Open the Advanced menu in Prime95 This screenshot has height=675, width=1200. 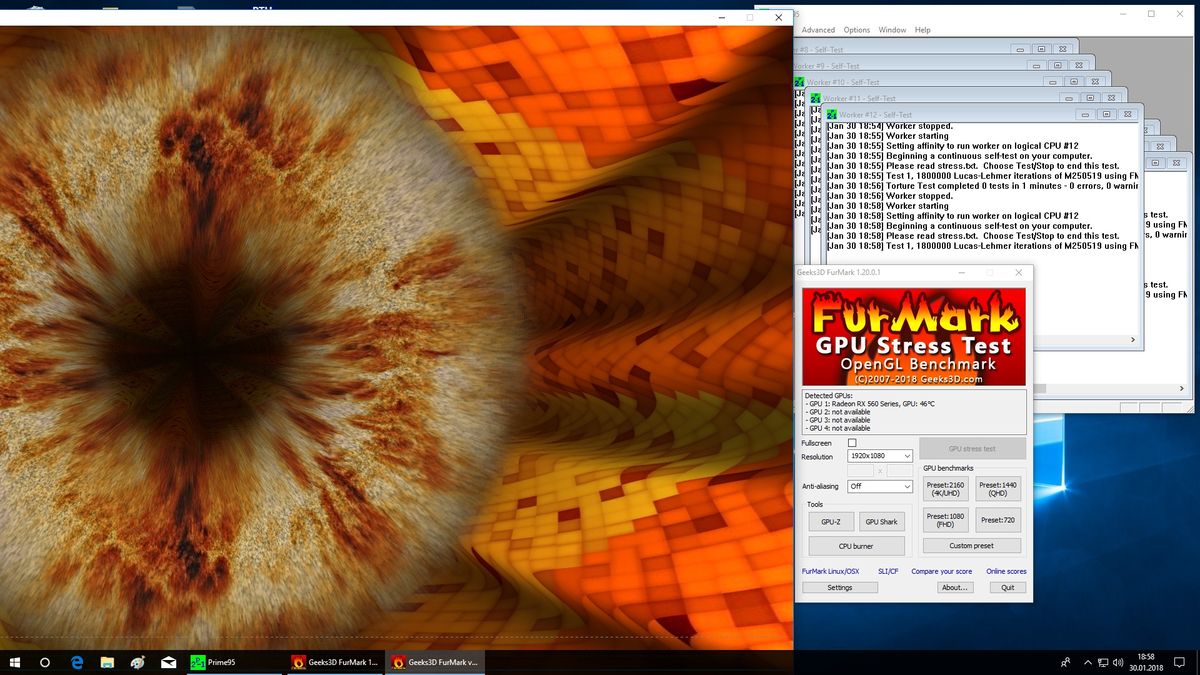click(x=819, y=30)
